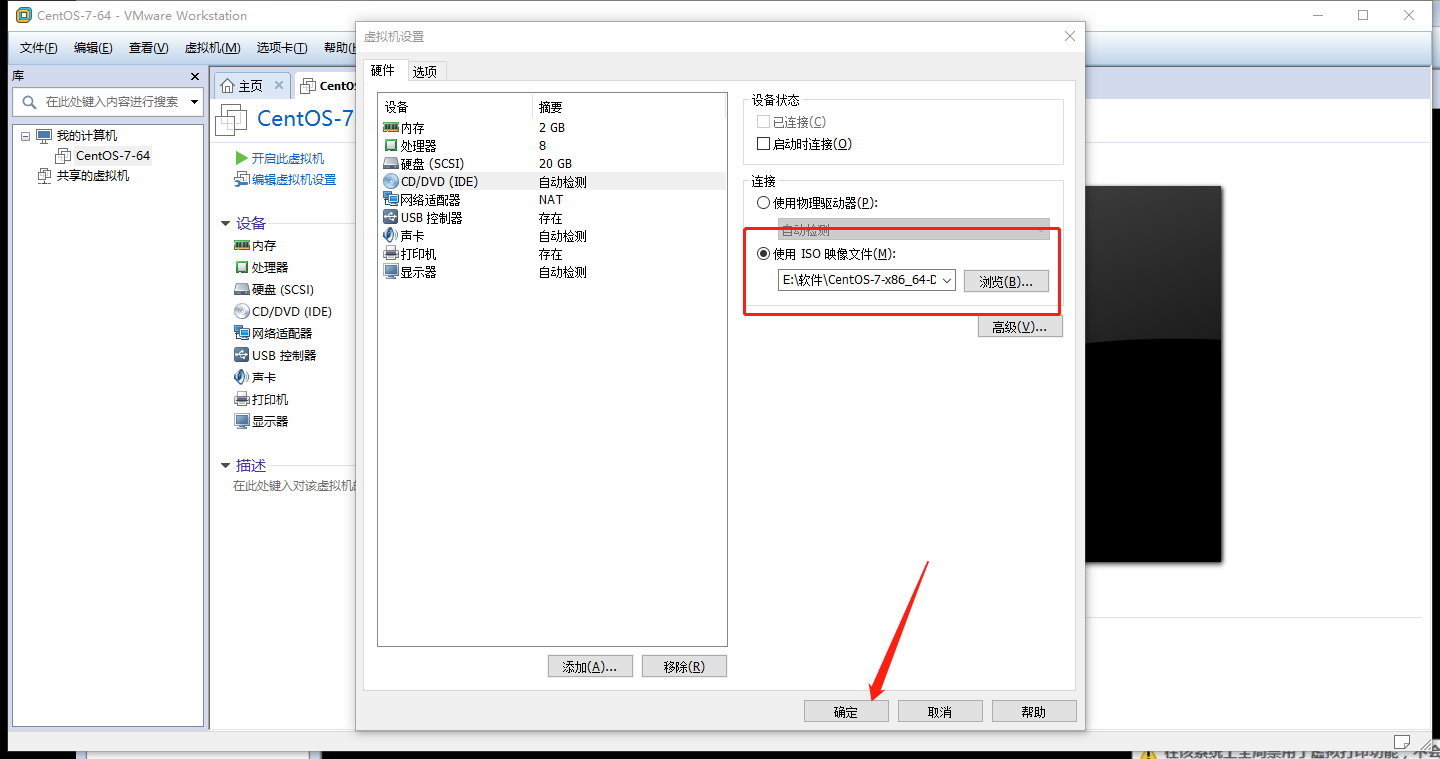Select the 网络适配器 icon in settings dialog list
Screen dimensions: 1440x759
point(391,200)
